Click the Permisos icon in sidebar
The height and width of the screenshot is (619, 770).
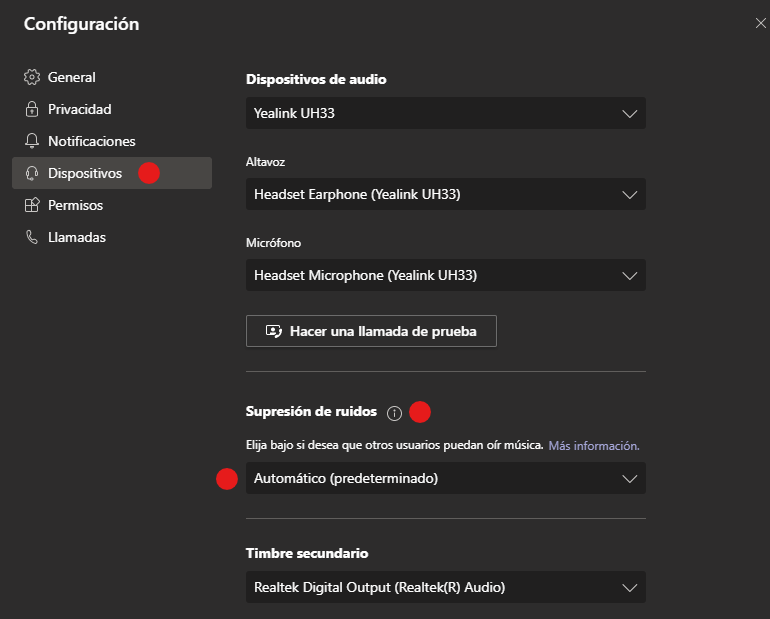pos(31,205)
